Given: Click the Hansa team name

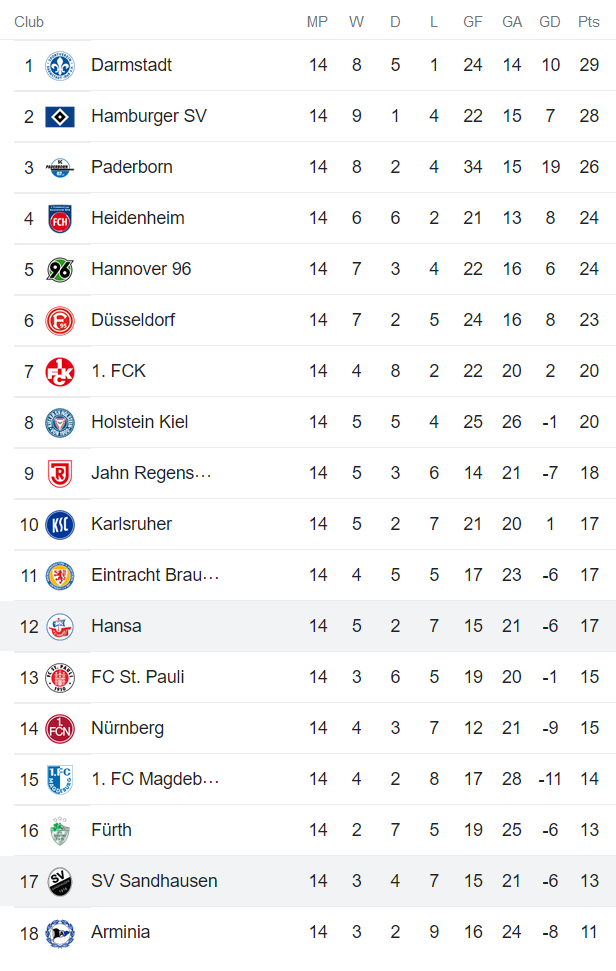Looking at the screenshot, I should pyautogui.click(x=116, y=625).
